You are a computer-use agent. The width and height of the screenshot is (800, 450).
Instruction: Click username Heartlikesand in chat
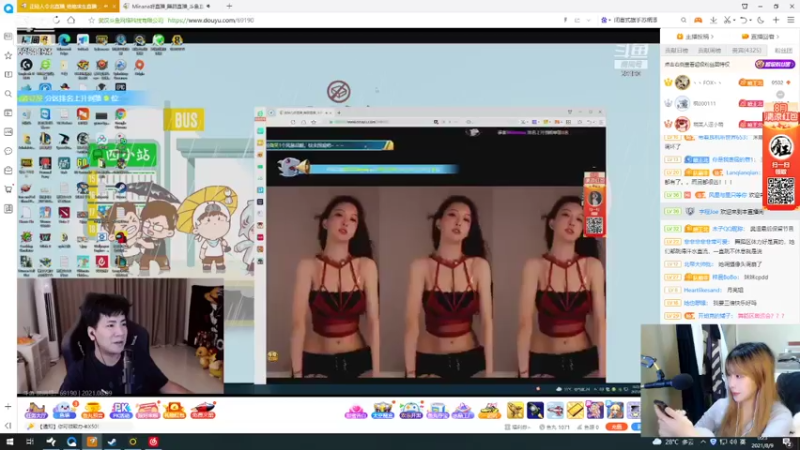(702, 290)
